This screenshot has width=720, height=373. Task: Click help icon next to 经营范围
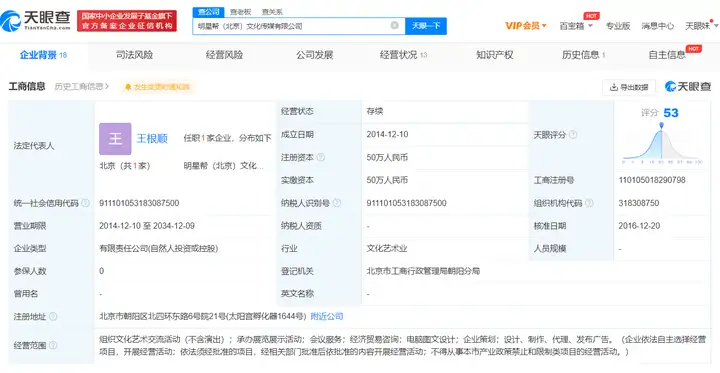point(53,345)
